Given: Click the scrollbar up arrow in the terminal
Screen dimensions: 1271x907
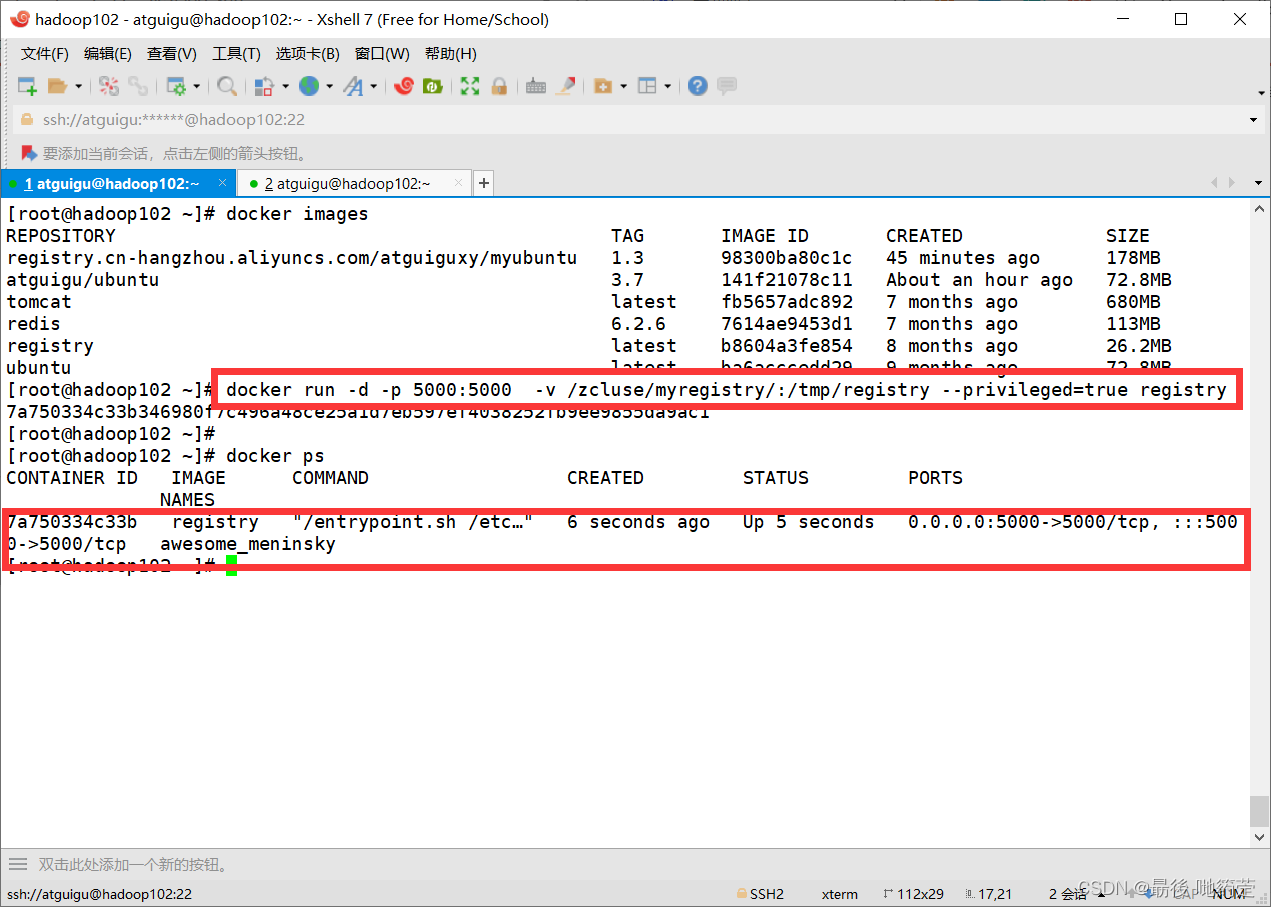Looking at the screenshot, I should pyautogui.click(x=1260, y=207).
